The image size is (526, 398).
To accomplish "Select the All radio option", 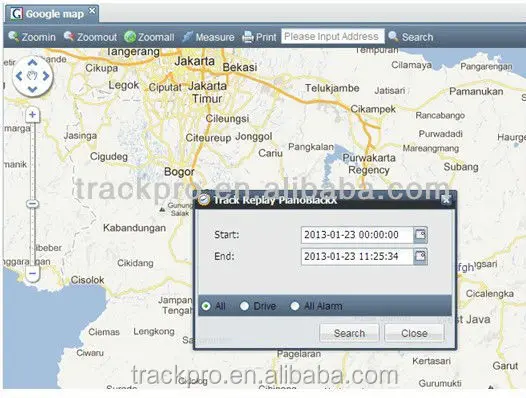I will click(x=206, y=306).
